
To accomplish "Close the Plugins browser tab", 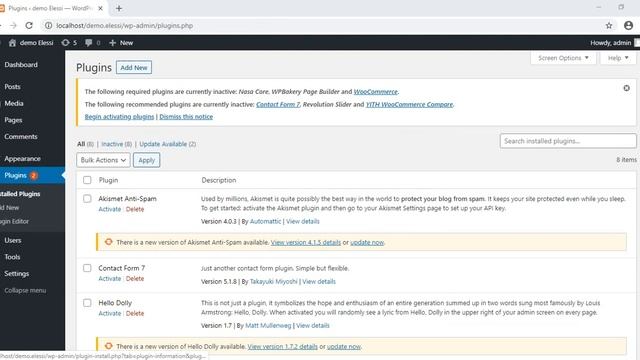I will [x=100, y=8].
